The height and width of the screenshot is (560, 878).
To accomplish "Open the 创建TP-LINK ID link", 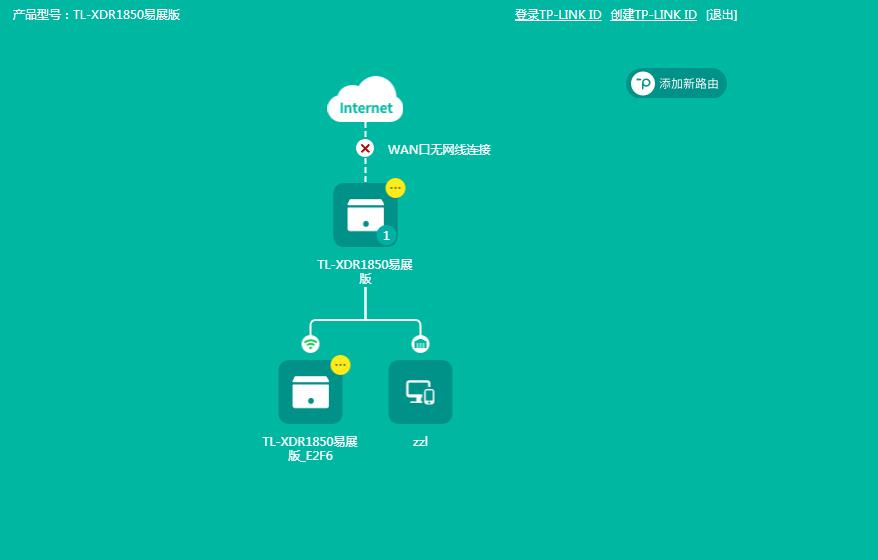I will point(653,15).
